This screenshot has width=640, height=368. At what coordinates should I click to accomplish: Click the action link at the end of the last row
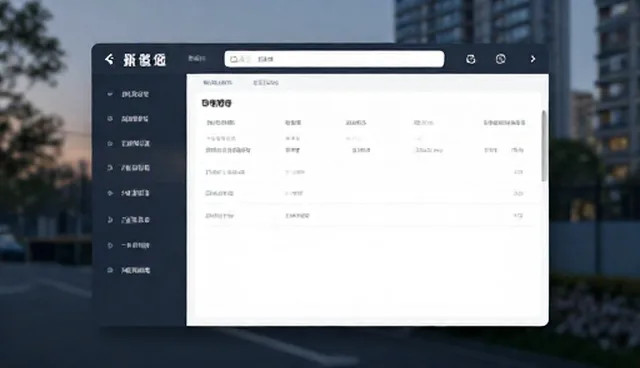point(518,215)
